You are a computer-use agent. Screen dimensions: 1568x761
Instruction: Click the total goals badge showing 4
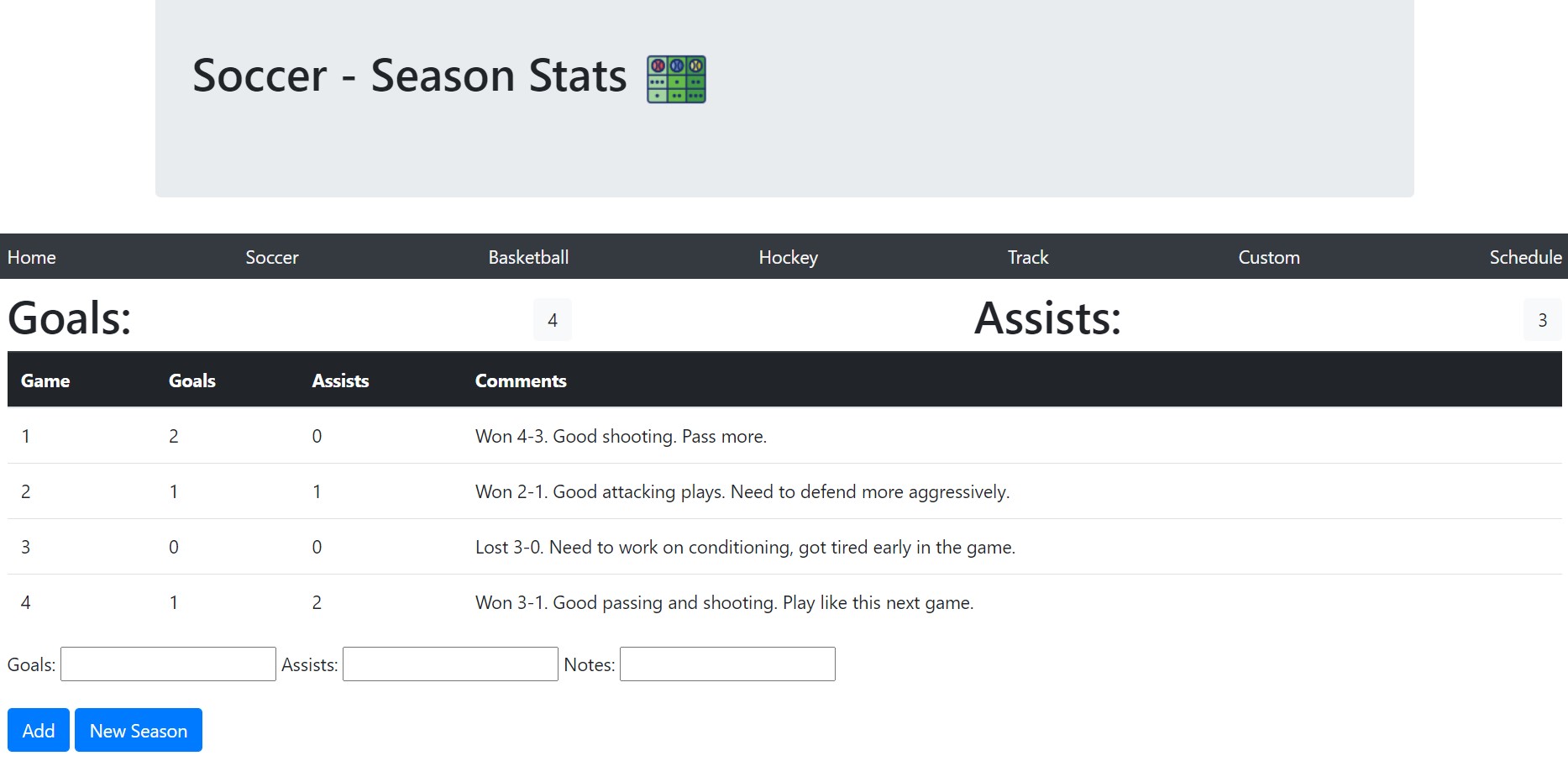553,319
